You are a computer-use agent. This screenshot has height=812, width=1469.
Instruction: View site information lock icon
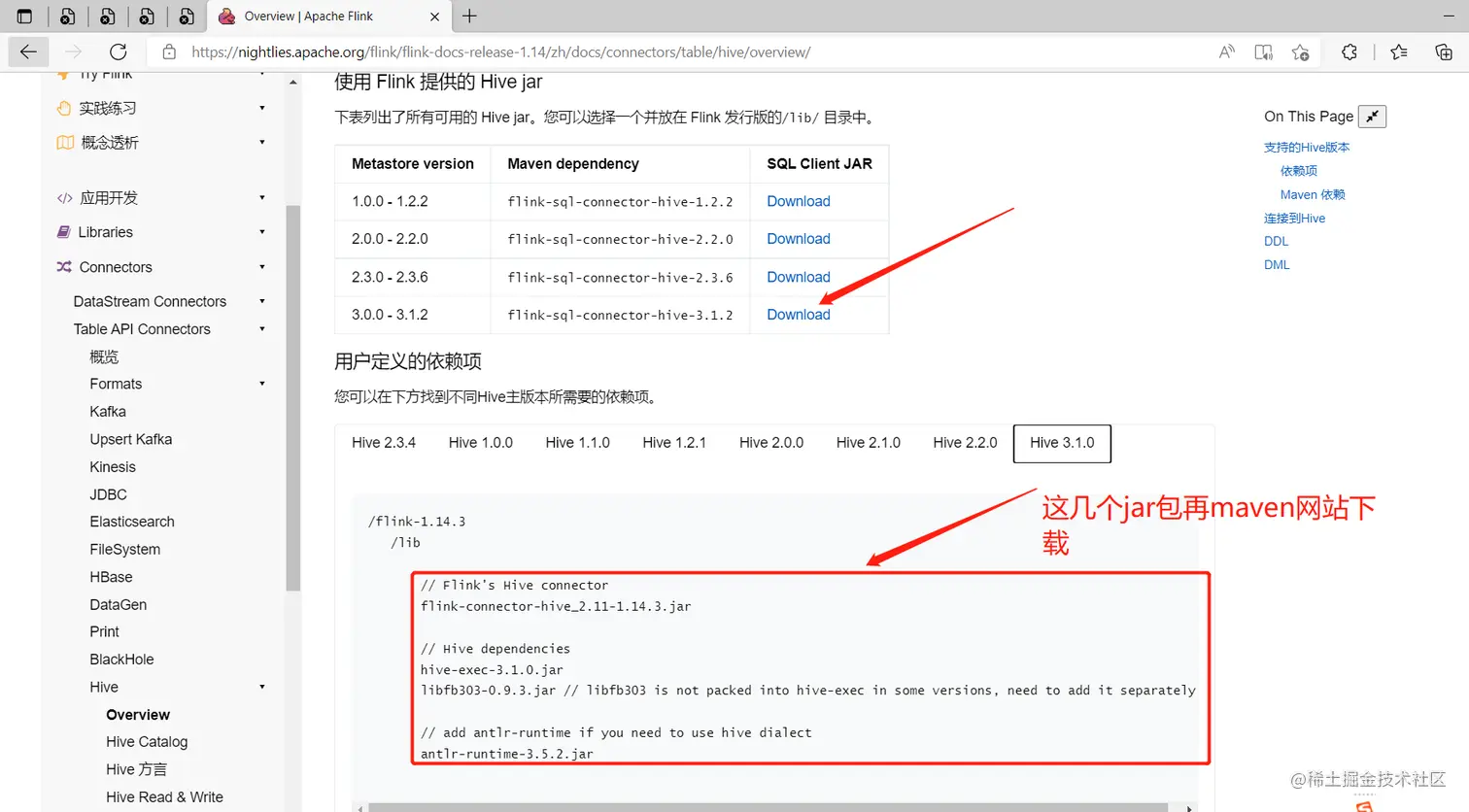tap(169, 52)
